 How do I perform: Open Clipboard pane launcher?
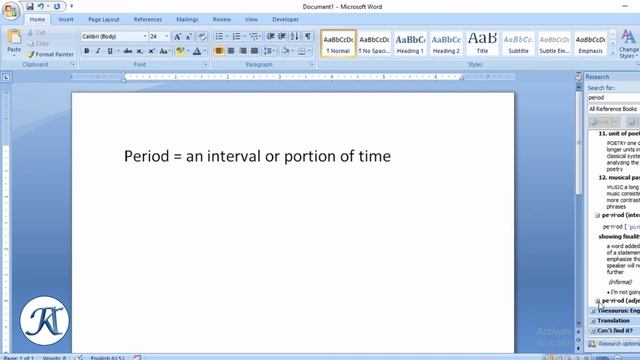coord(73,64)
